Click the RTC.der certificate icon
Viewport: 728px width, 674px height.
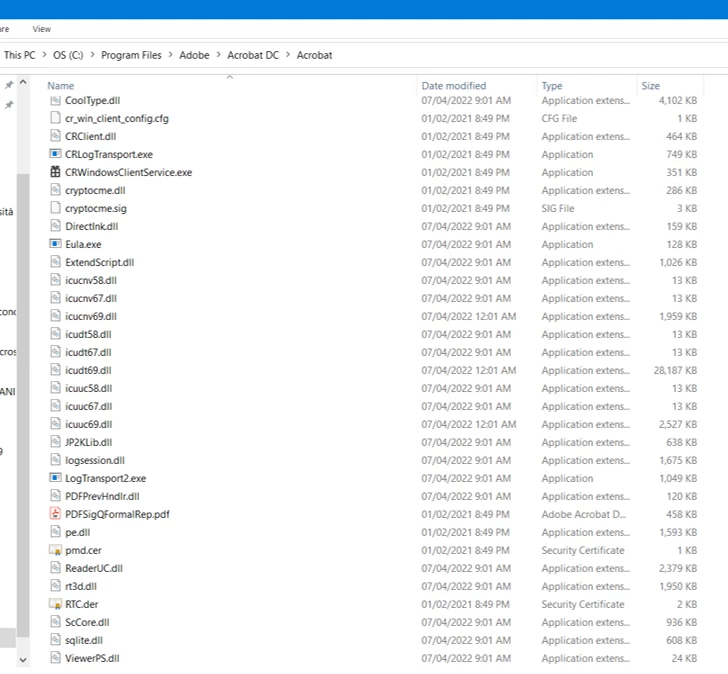(55, 604)
